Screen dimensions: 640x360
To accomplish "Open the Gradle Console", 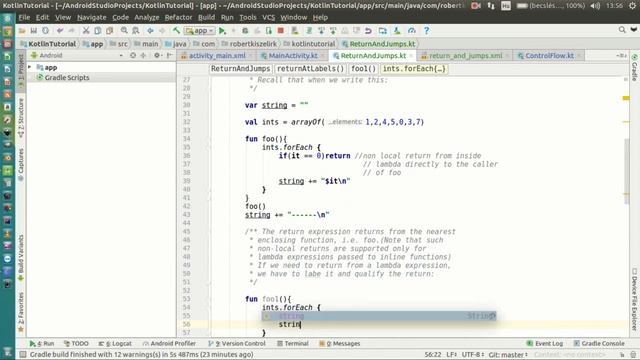I will tap(599, 344).
